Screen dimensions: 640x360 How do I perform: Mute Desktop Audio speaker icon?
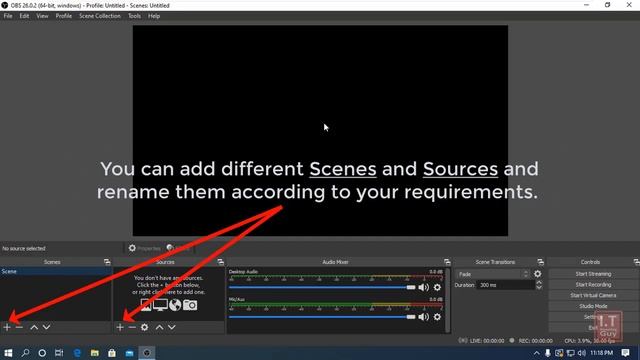point(424,287)
